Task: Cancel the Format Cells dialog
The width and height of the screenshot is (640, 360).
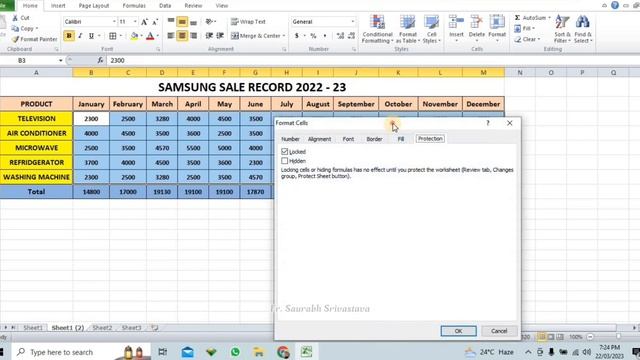Action: (x=499, y=331)
